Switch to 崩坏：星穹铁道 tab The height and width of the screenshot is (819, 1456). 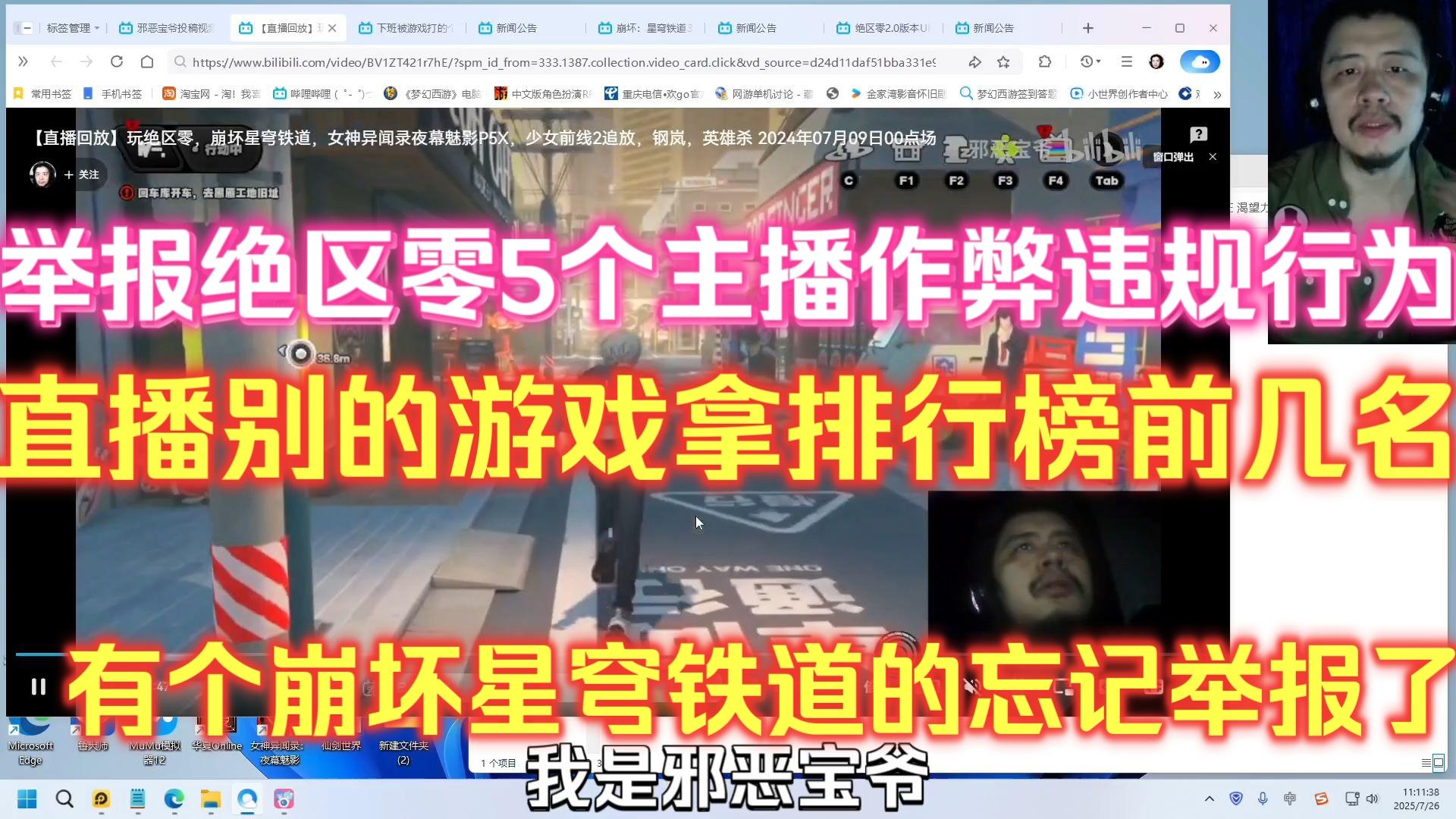click(645, 28)
